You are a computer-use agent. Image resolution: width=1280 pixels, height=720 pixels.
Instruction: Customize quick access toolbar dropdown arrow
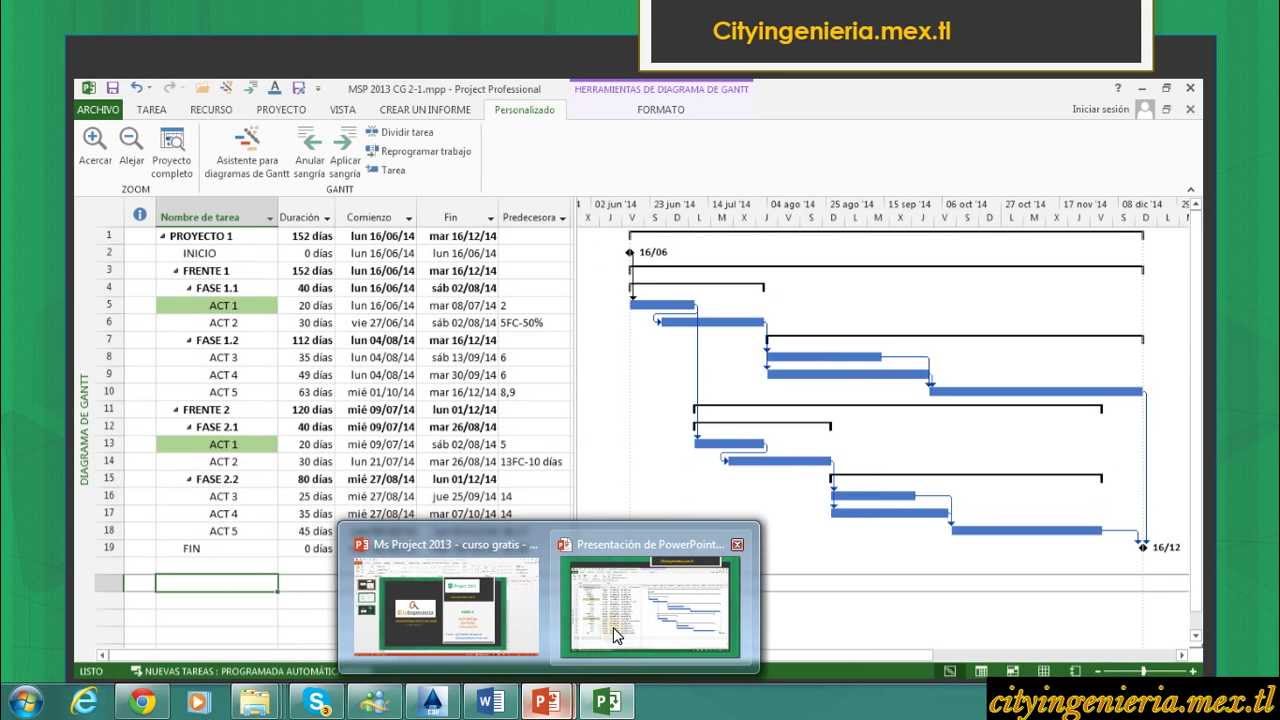coord(318,89)
